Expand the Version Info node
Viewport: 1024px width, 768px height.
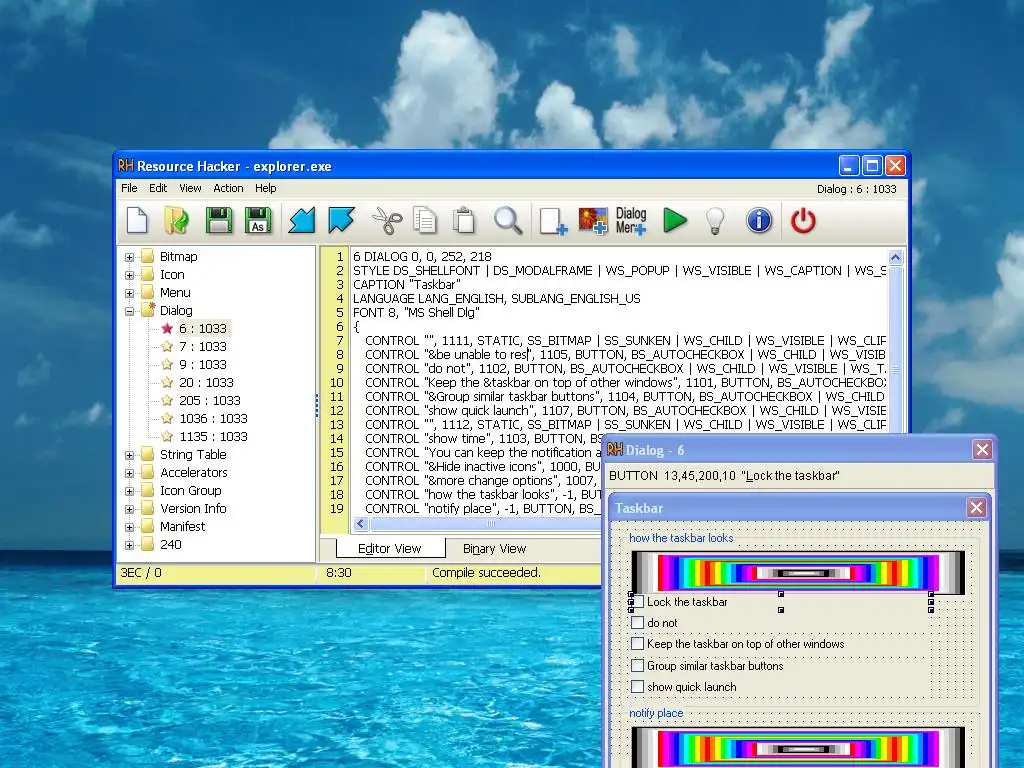click(129, 509)
